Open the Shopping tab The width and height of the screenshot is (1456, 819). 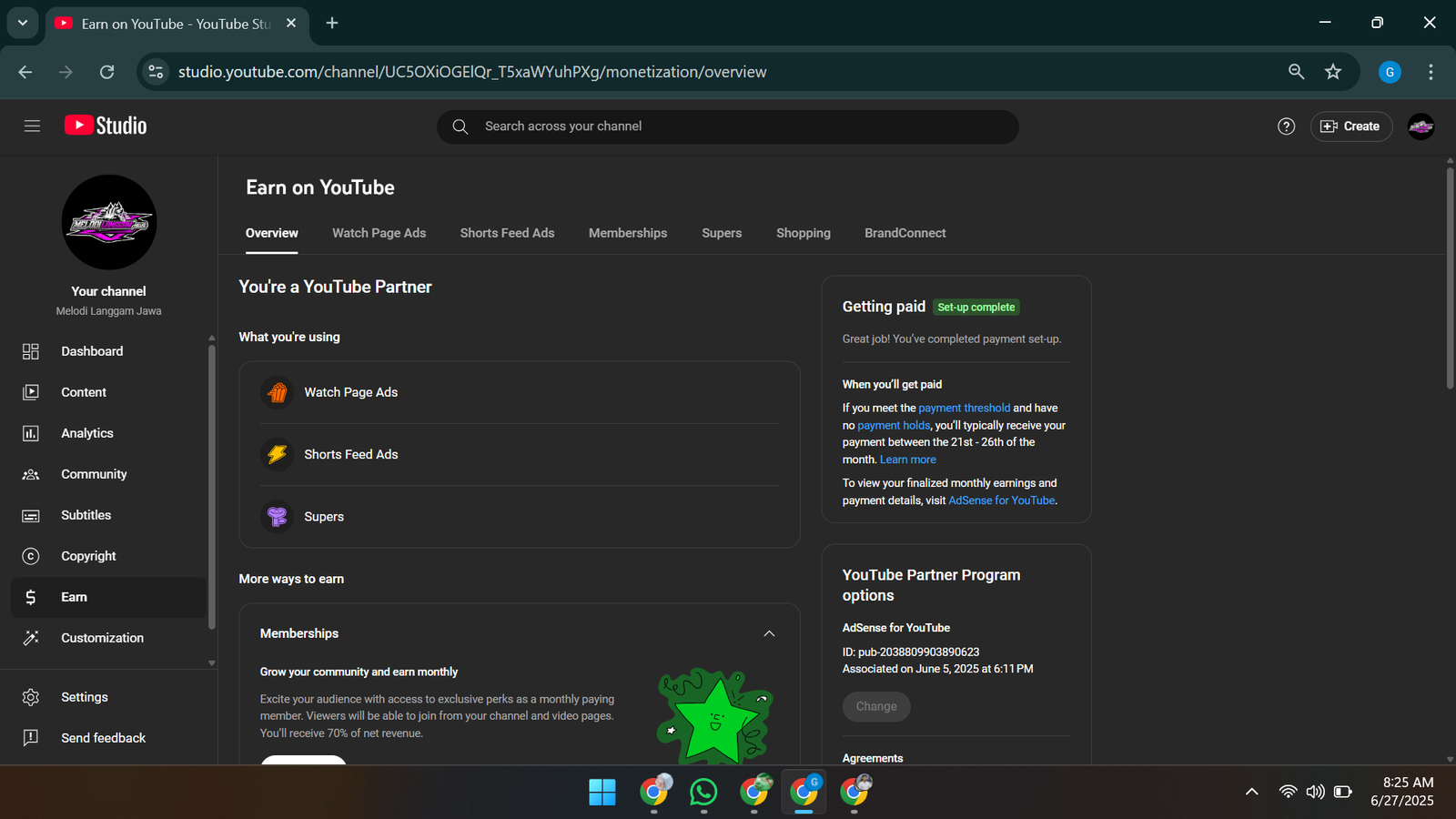[x=804, y=233]
